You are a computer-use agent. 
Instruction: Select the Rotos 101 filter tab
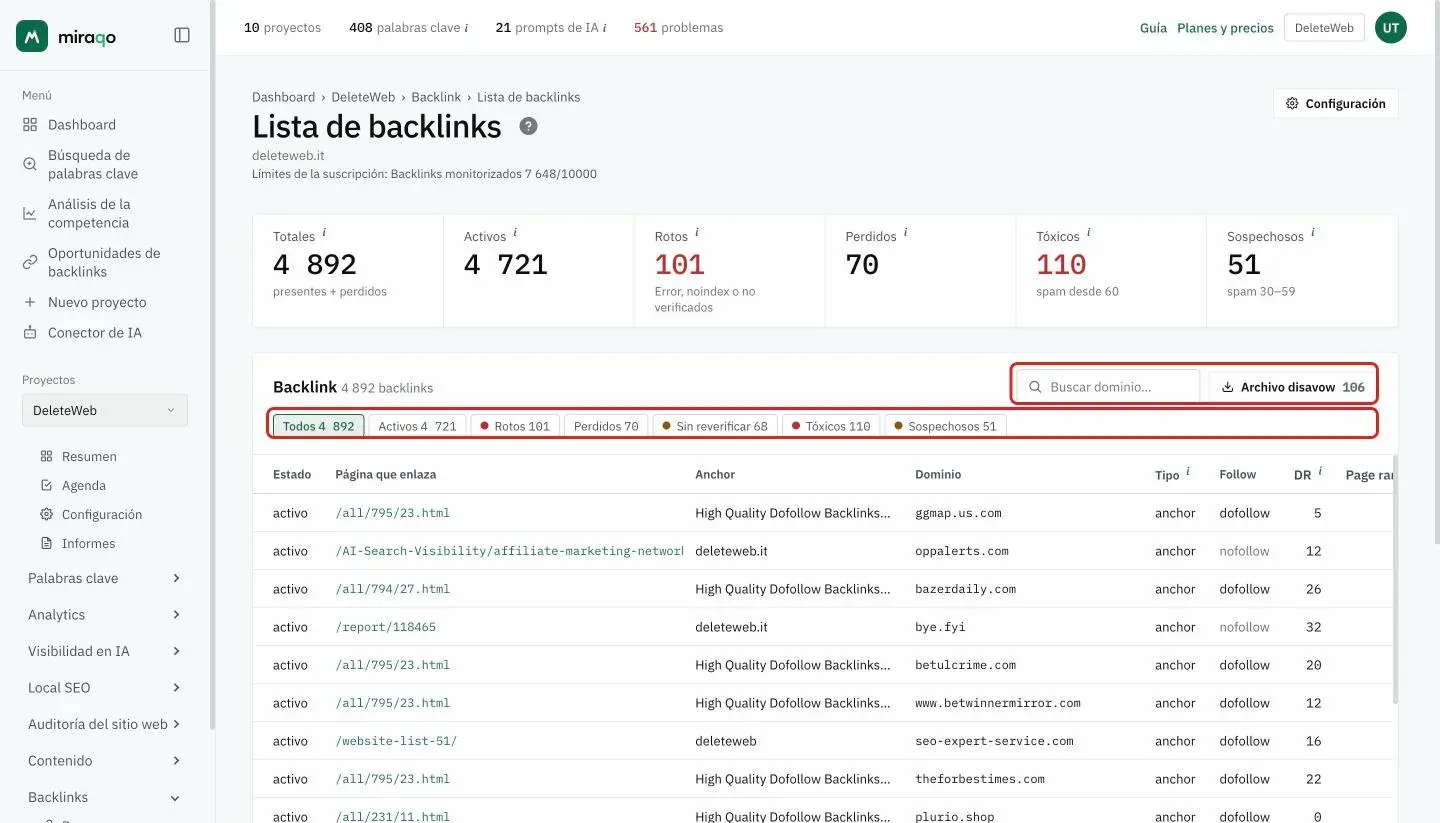(515, 426)
